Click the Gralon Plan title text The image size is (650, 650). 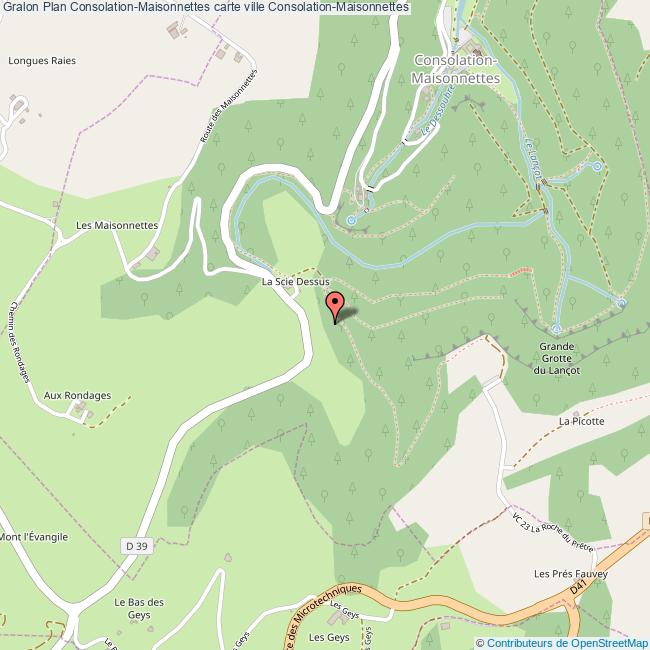point(35,7)
